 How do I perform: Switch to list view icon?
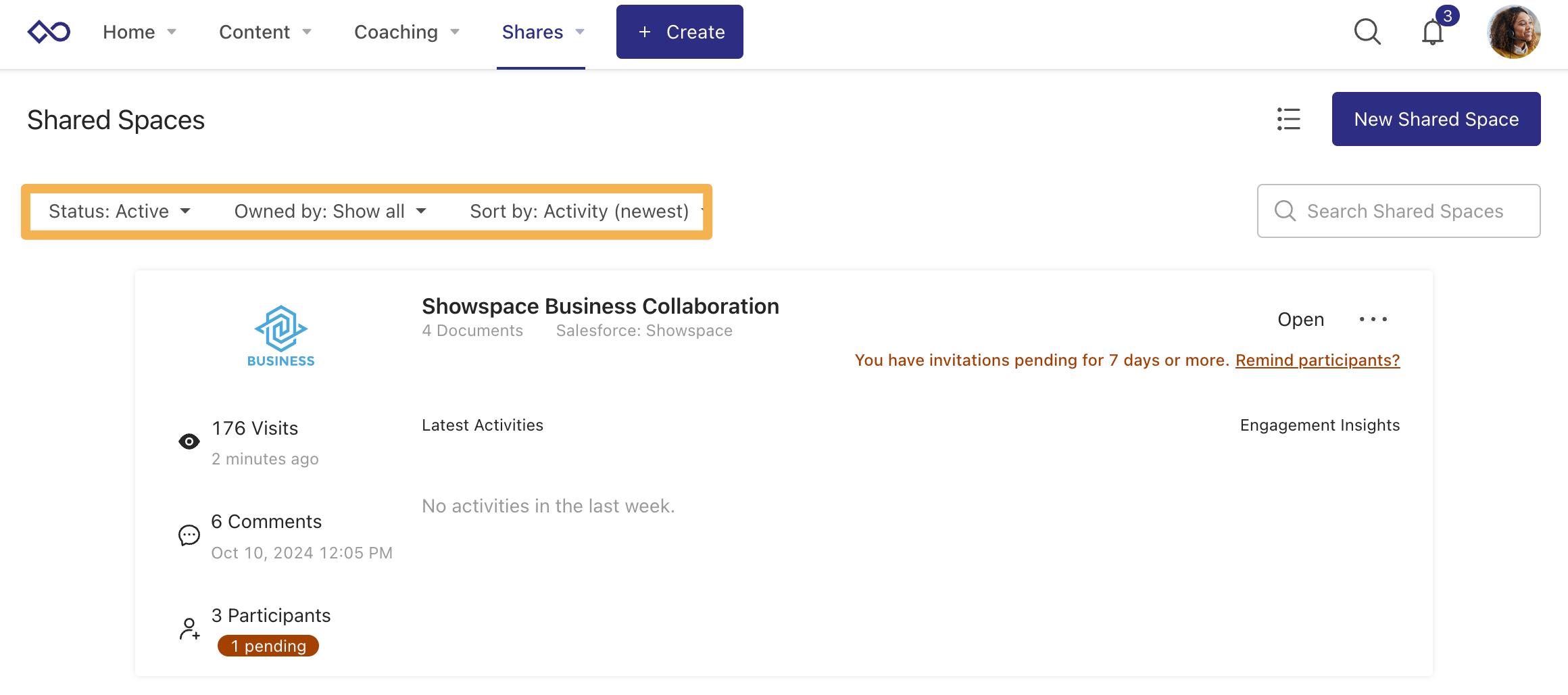1288,119
